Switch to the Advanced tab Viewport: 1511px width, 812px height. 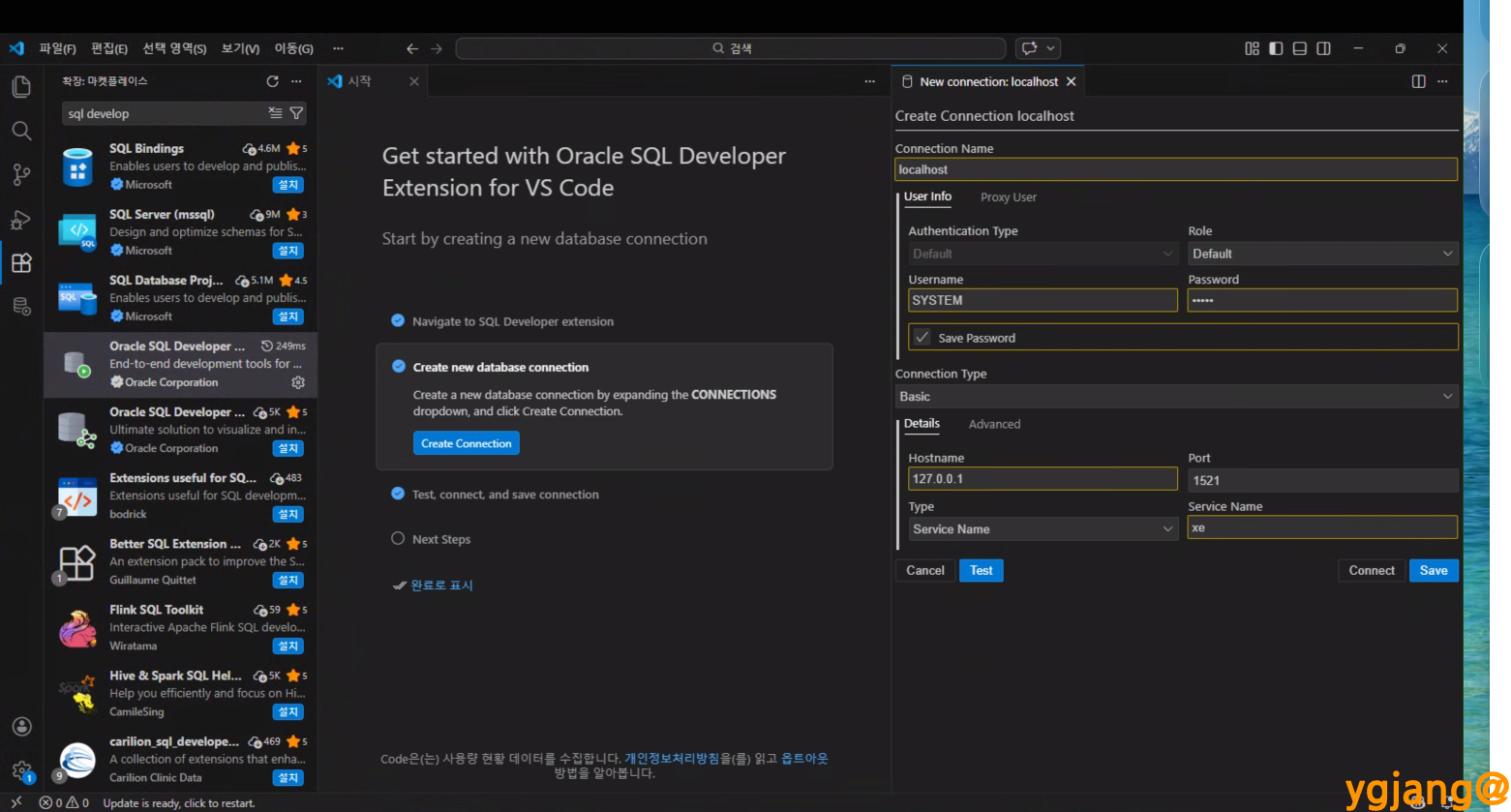[994, 424]
